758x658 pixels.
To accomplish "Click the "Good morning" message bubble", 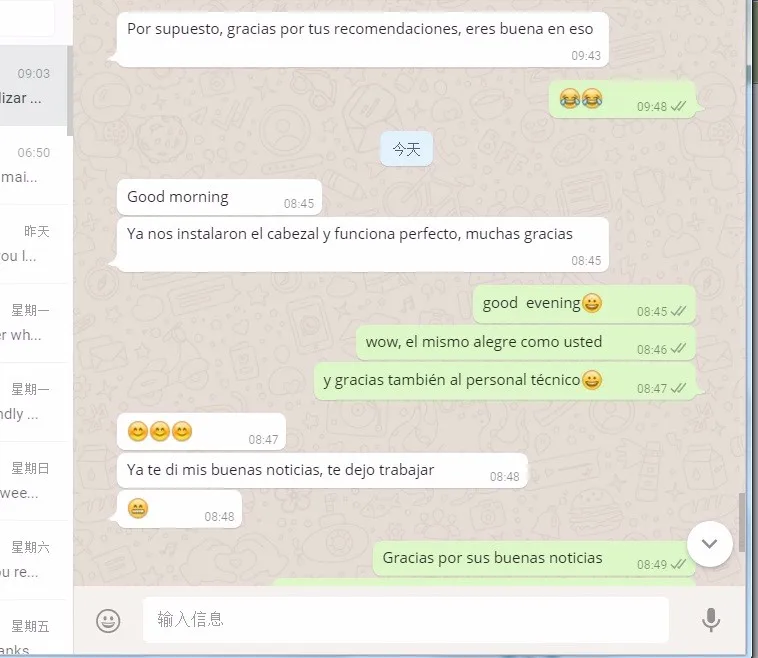I will point(219,197).
